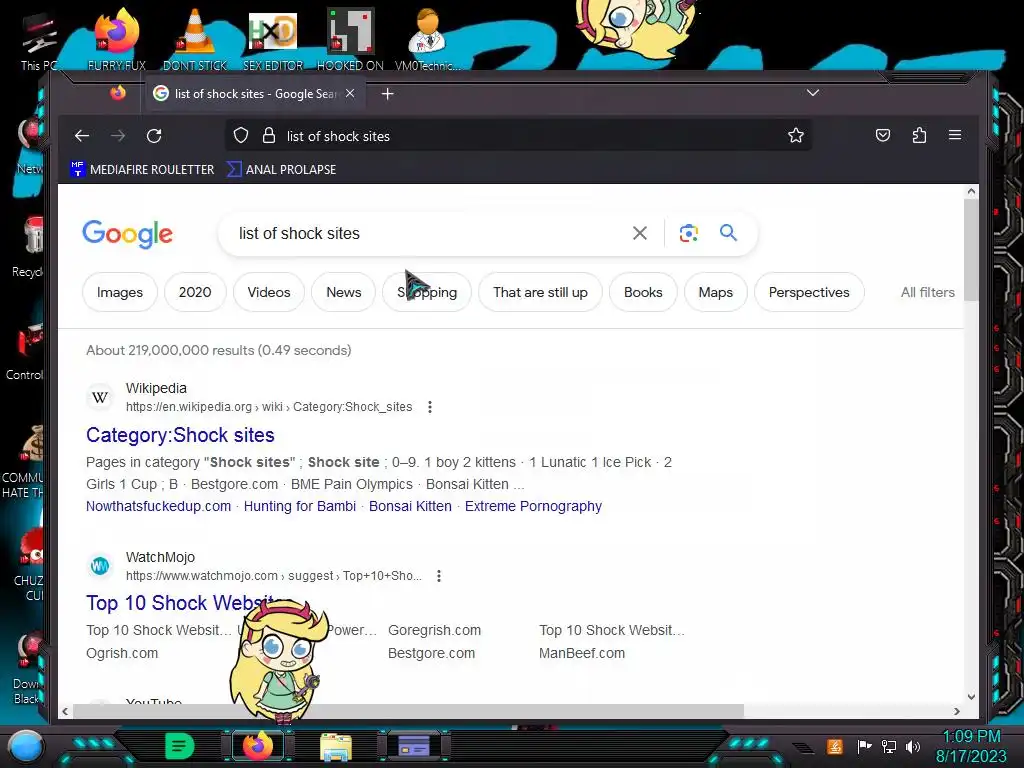Viewport: 1024px width, 768px height.
Task: Open tracking protection shield icon
Action: coord(241,136)
